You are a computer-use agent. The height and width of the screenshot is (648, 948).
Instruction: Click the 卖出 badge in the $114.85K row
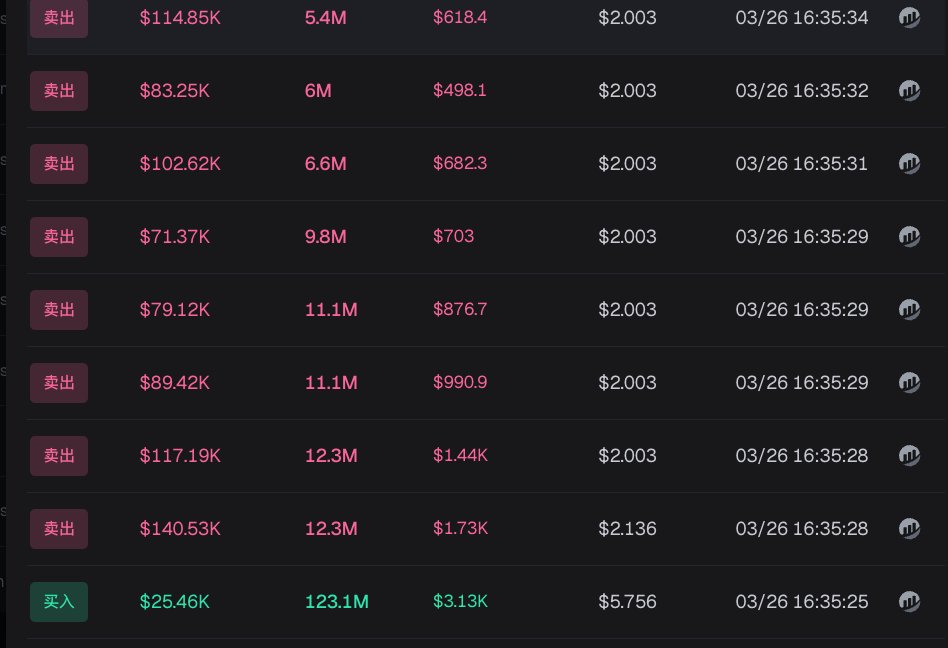point(59,18)
